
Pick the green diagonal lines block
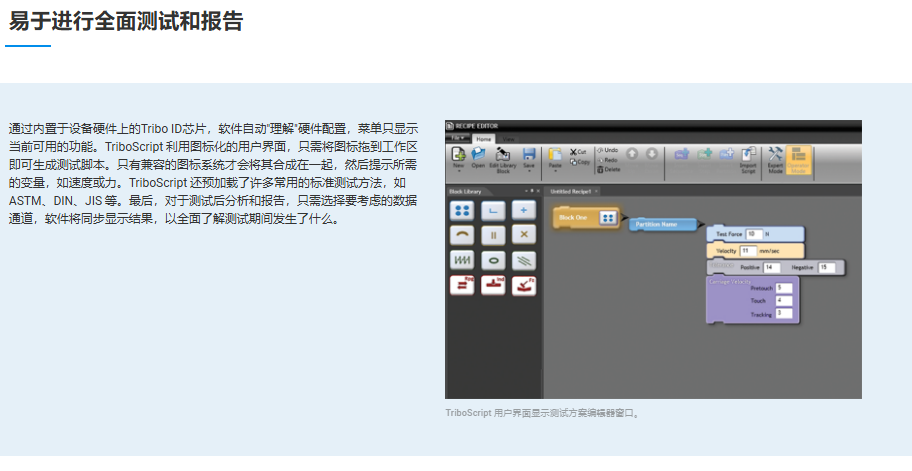(524, 261)
